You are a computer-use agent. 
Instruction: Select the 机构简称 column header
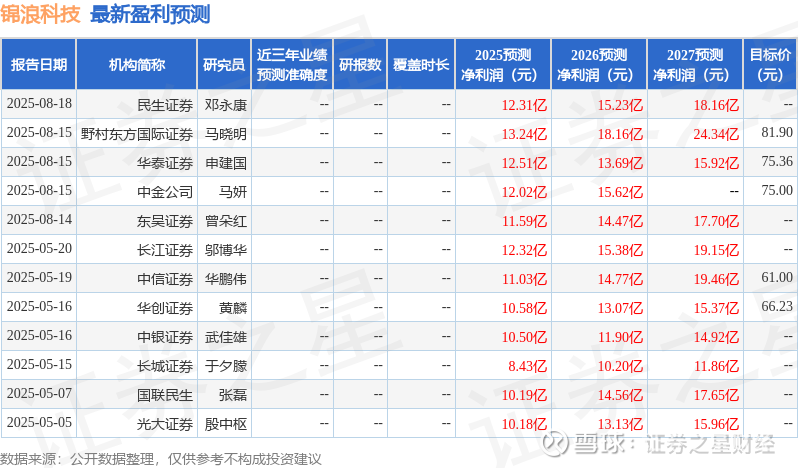click(x=136, y=65)
